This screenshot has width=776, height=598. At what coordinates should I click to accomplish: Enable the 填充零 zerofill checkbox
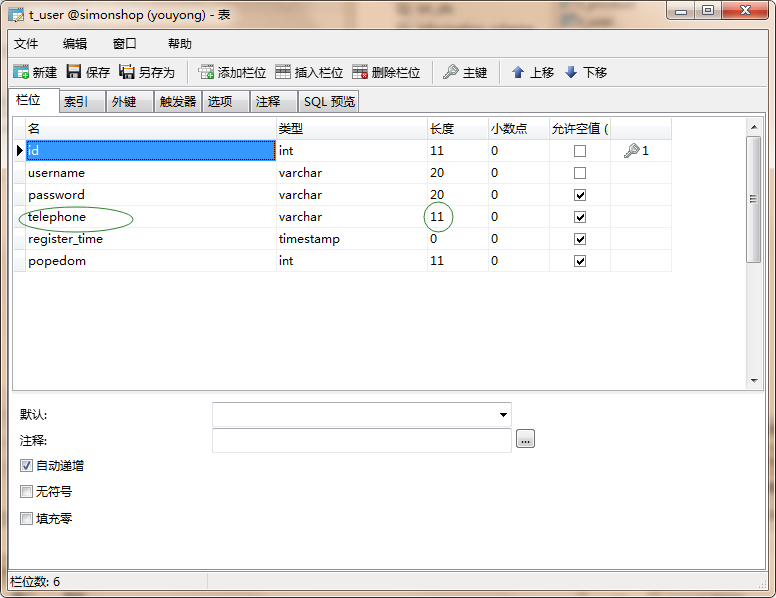coord(26,518)
